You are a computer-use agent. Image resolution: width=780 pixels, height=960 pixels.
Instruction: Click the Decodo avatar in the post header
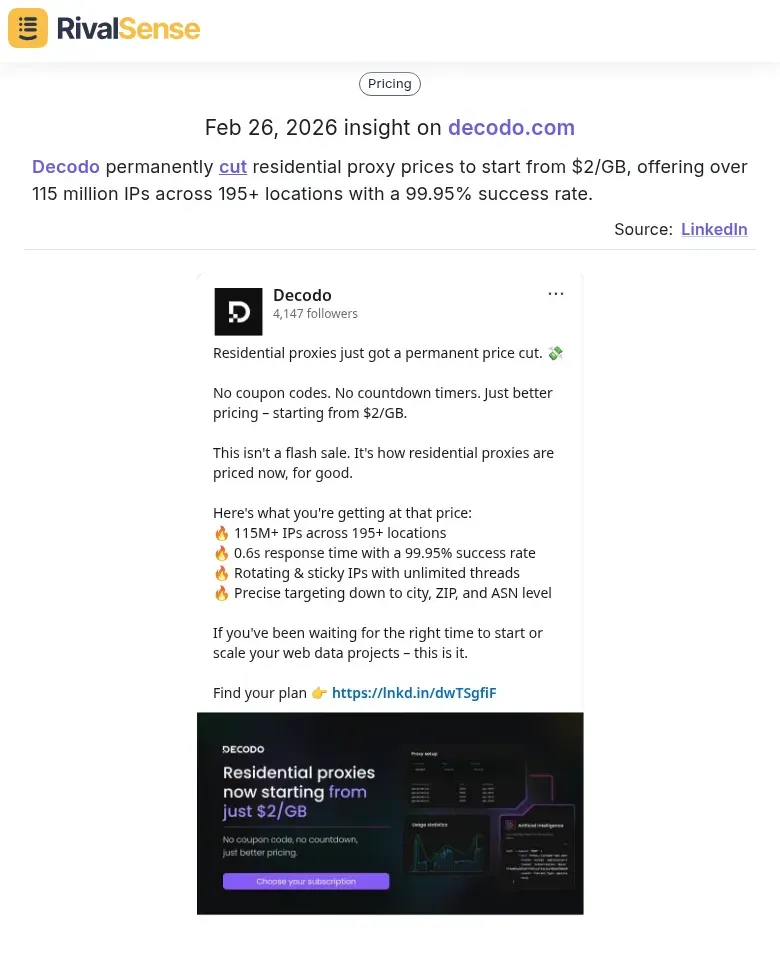tap(238, 311)
